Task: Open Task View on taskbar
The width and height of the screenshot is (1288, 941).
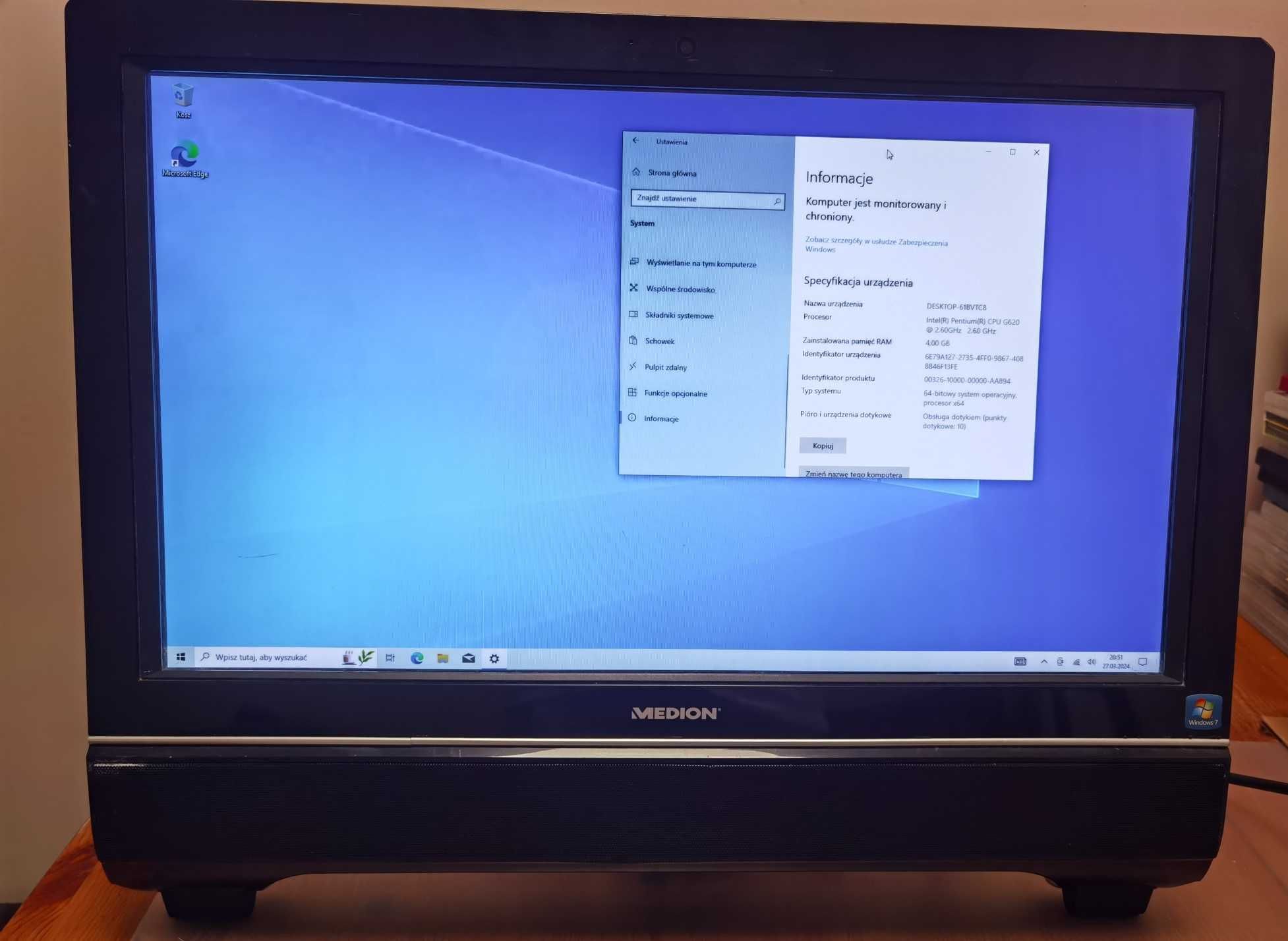Action: click(x=390, y=658)
